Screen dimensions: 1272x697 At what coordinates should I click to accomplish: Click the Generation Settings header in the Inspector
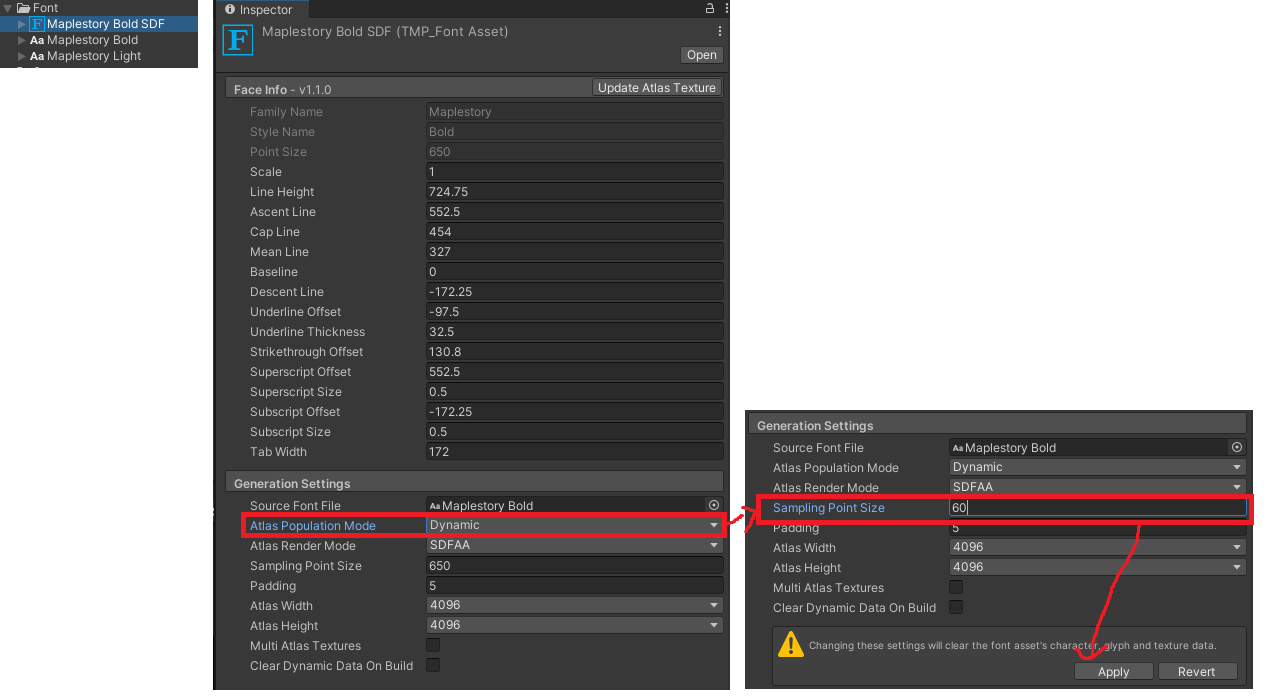pyautogui.click(x=474, y=483)
